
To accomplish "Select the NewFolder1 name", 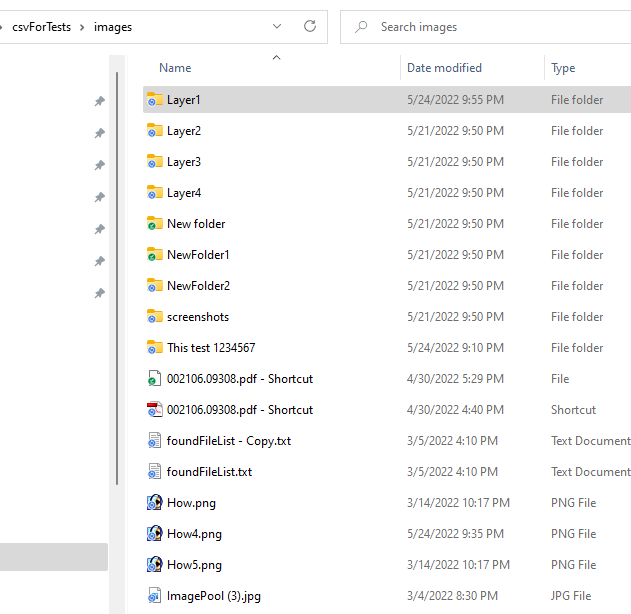I will point(198,255).
